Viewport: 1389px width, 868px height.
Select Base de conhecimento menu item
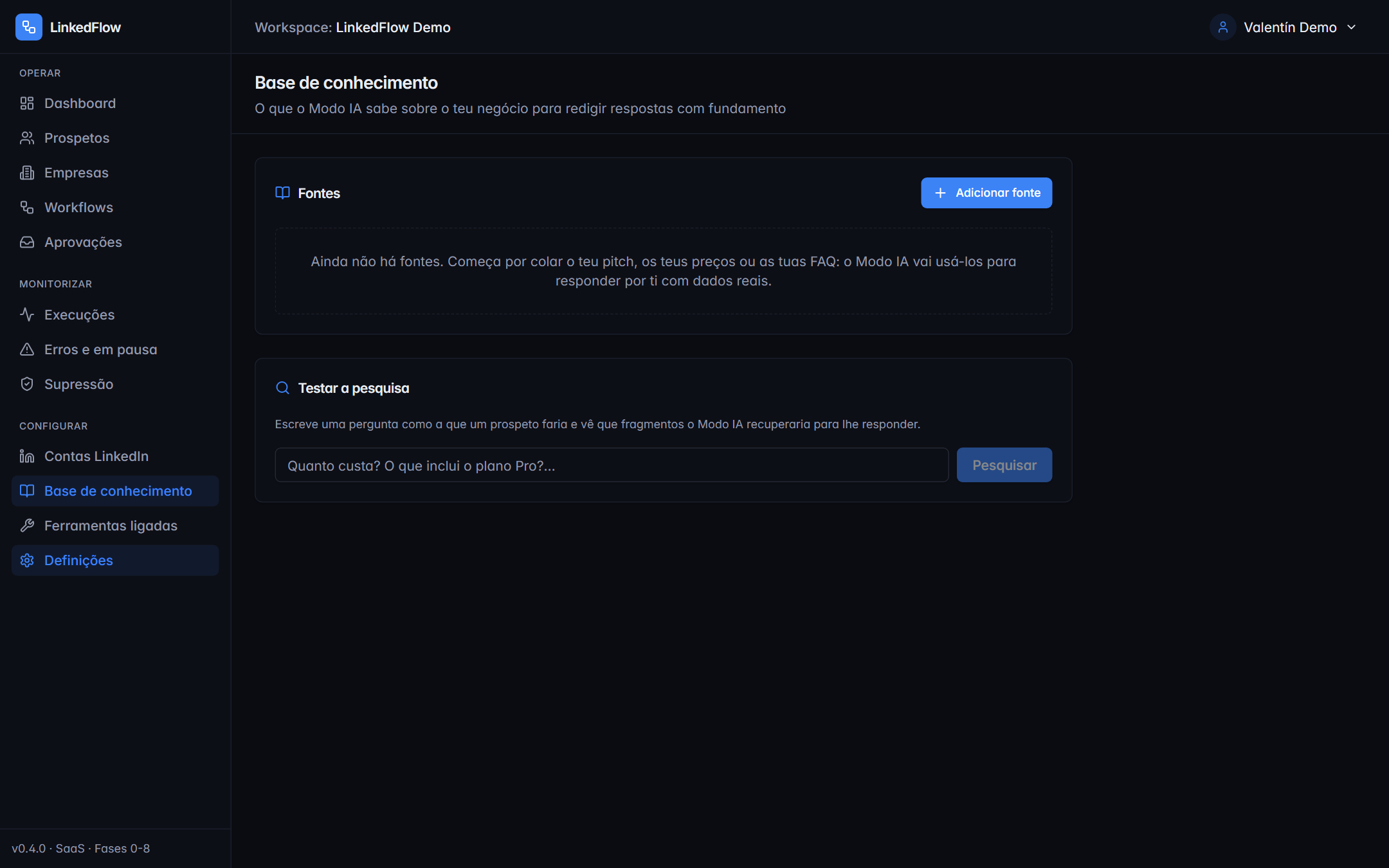click(115, 491)
